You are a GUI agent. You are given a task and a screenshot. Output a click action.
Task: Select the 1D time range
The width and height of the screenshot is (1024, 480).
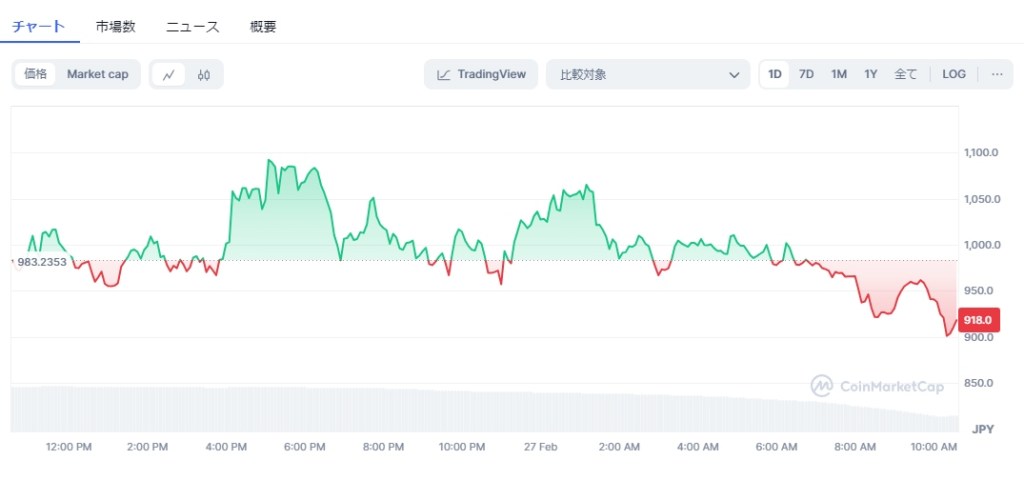775,74
